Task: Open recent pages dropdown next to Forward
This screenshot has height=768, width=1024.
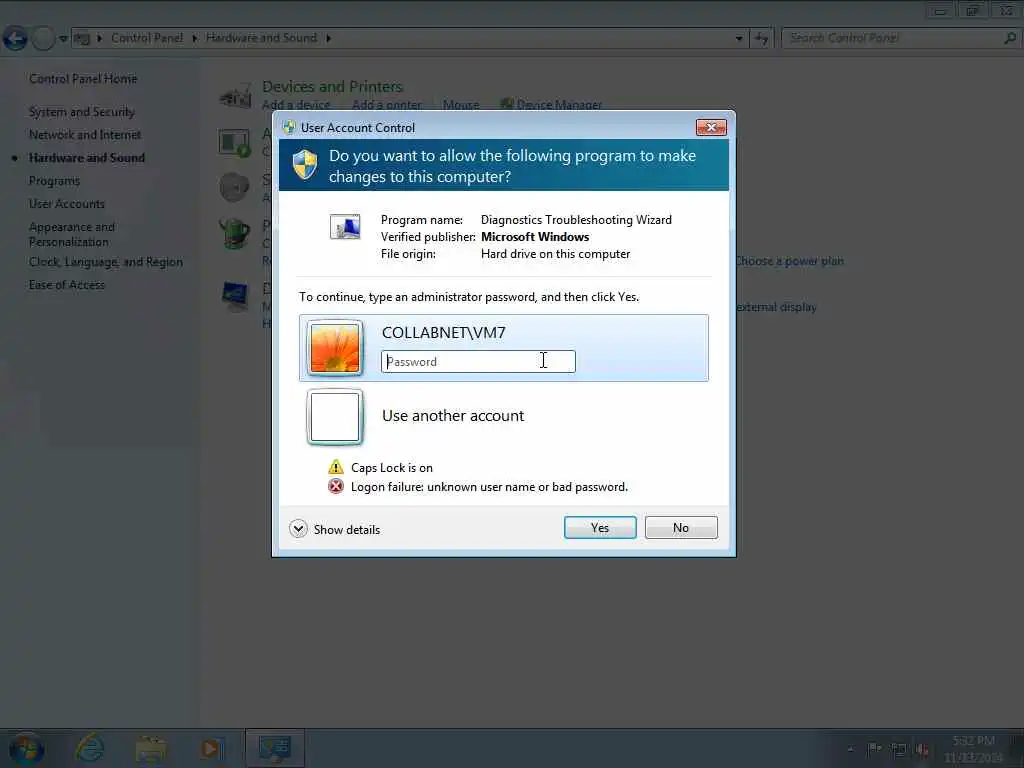Action: pos(63,39)
